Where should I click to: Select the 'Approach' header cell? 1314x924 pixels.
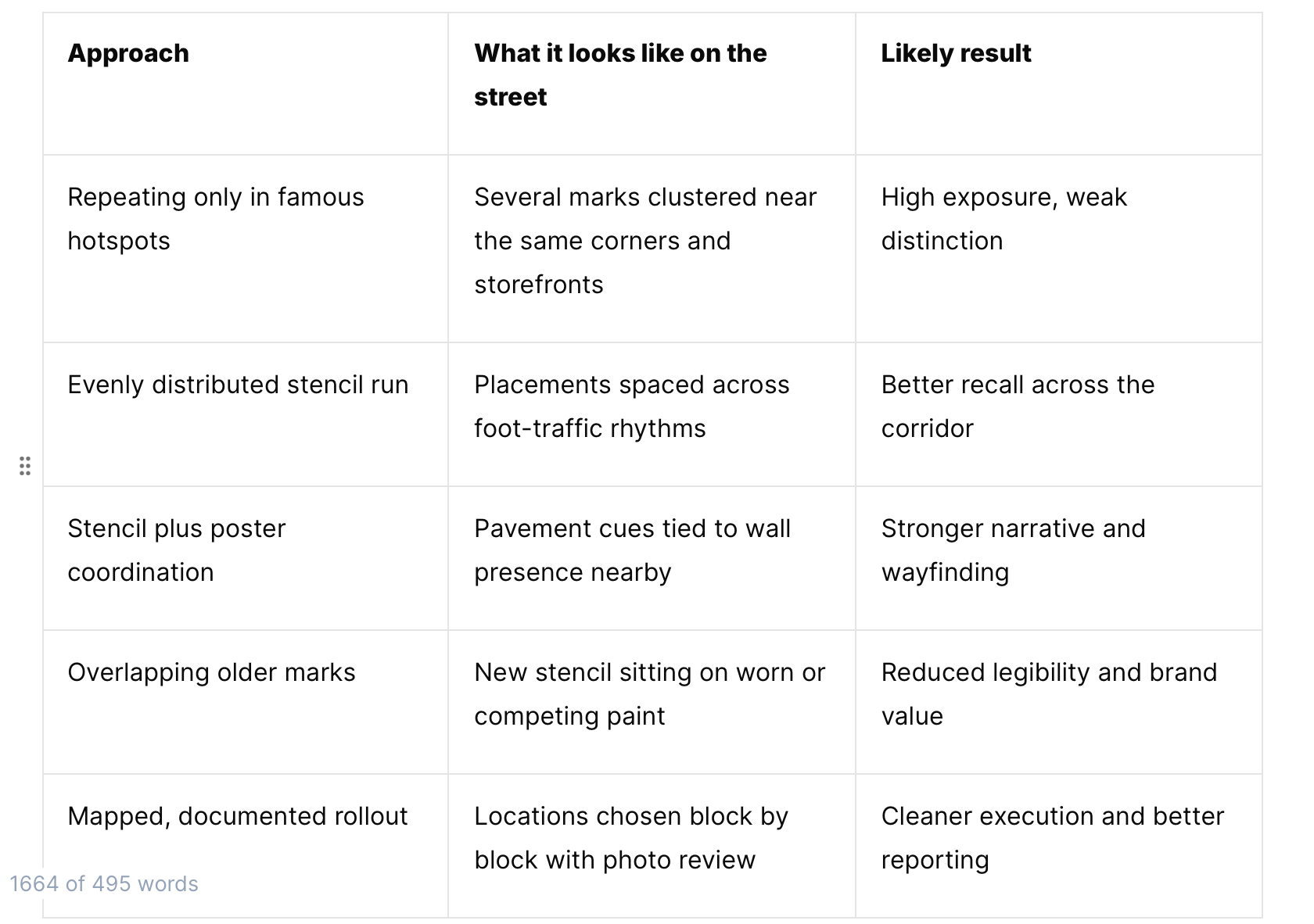246,84
